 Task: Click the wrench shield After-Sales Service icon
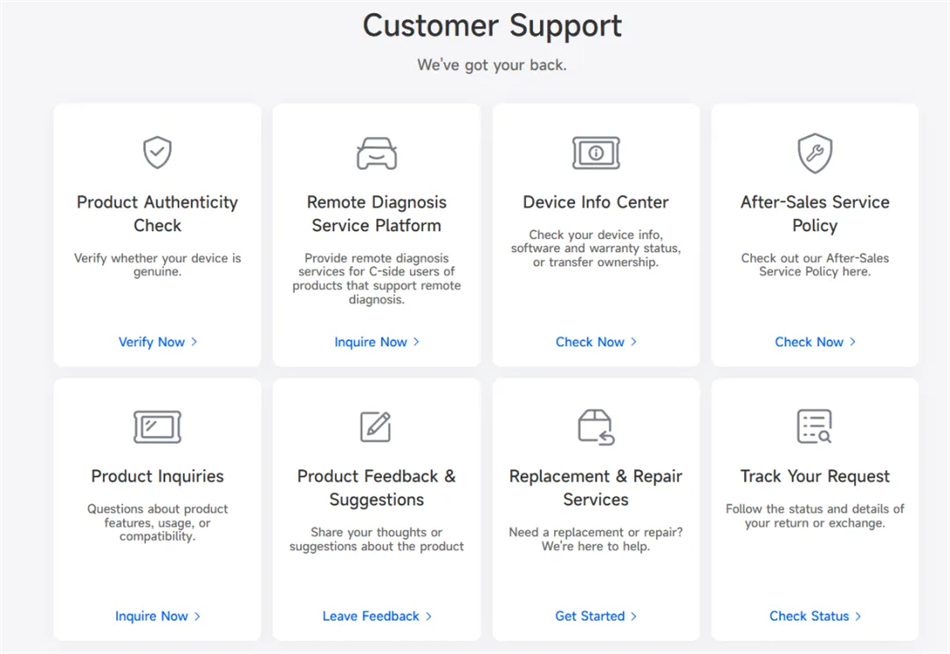(x=815, y=153)
